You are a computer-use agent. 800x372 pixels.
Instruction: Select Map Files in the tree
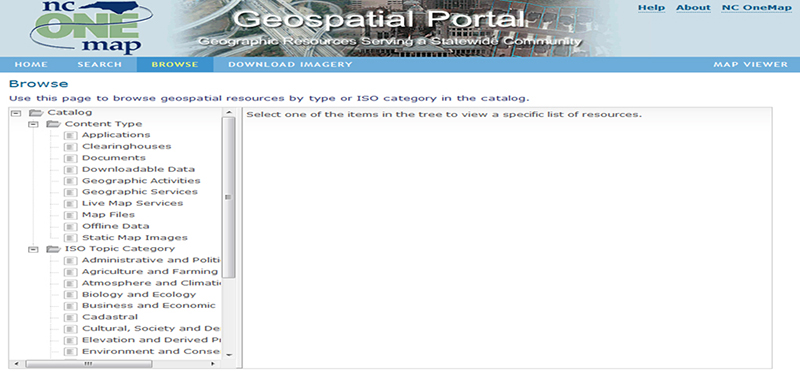point(108,215)
